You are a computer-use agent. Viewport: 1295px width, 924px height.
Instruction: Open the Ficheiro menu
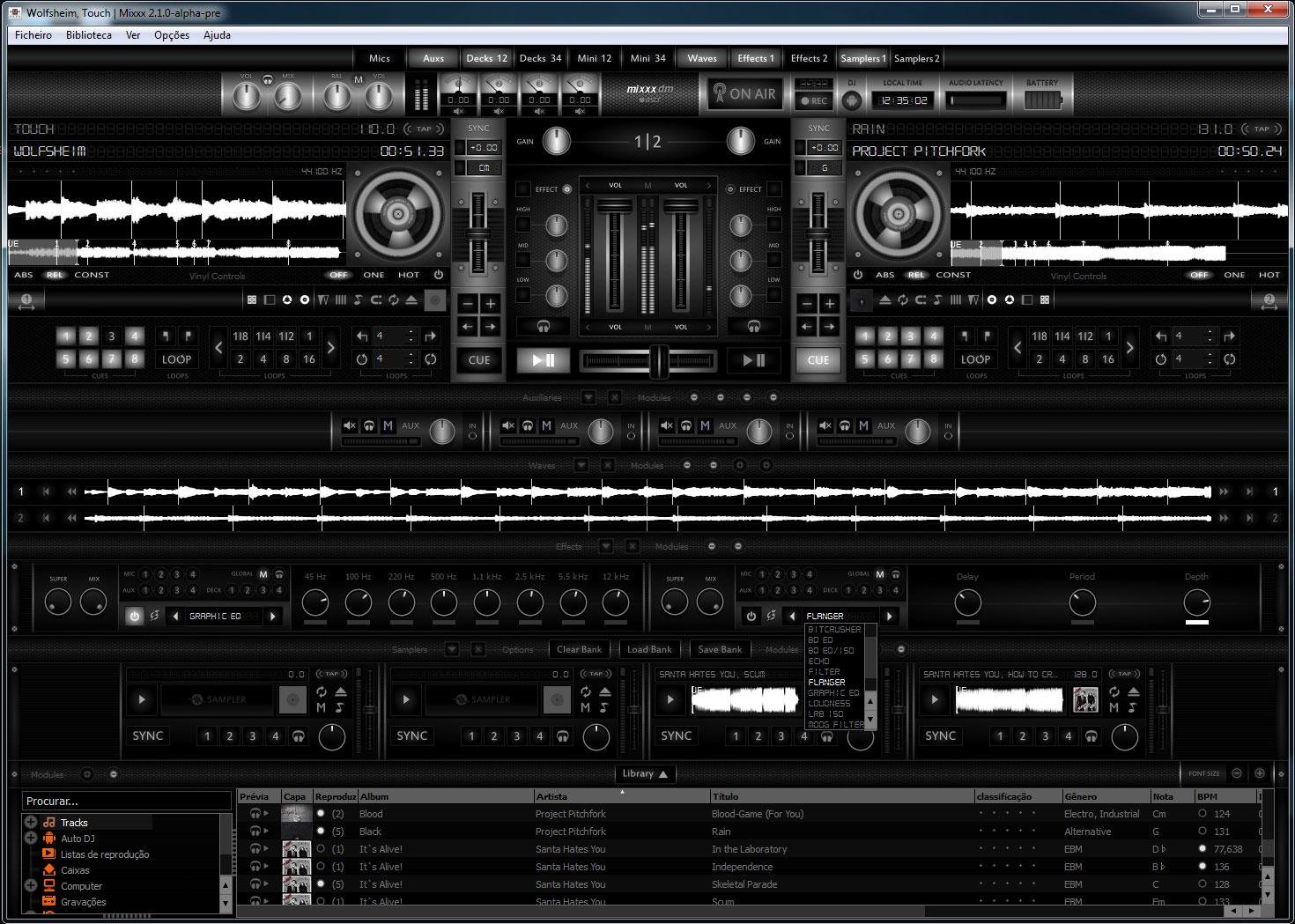click(x=33, y=35)
